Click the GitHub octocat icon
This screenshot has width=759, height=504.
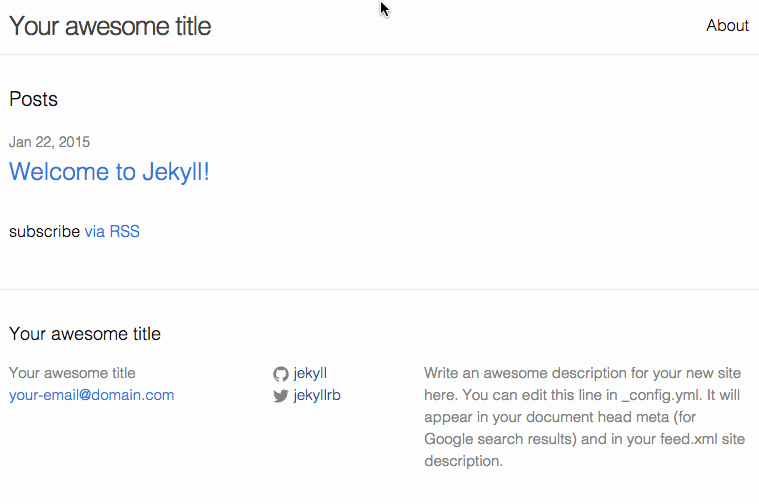point(280,374)
